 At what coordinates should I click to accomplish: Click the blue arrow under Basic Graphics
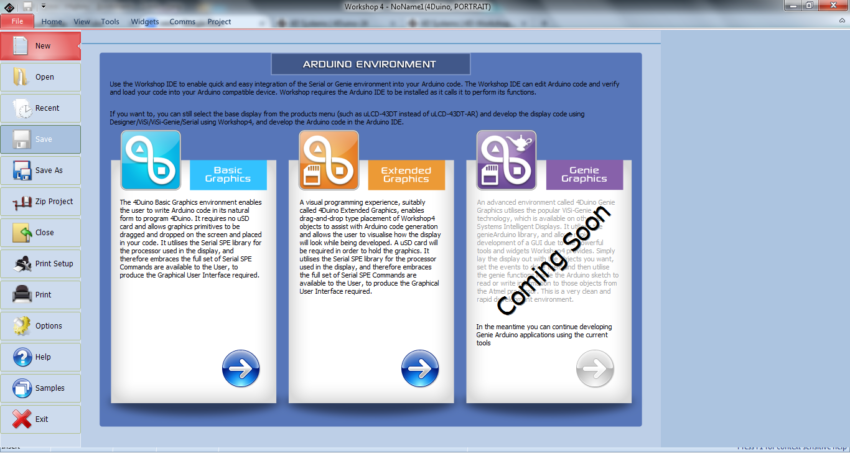(x=240, y=369)
